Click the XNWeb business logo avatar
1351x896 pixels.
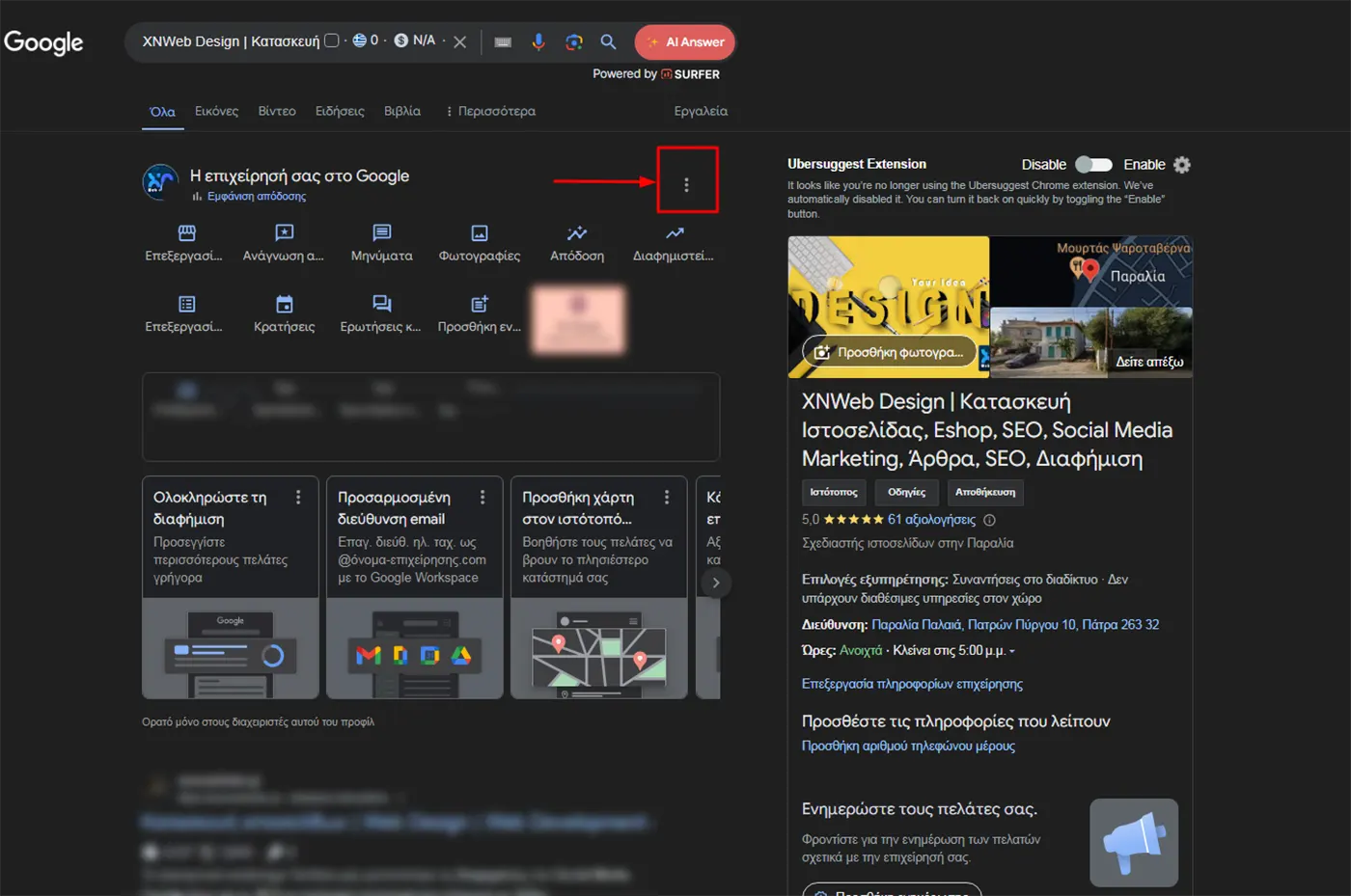160,182
